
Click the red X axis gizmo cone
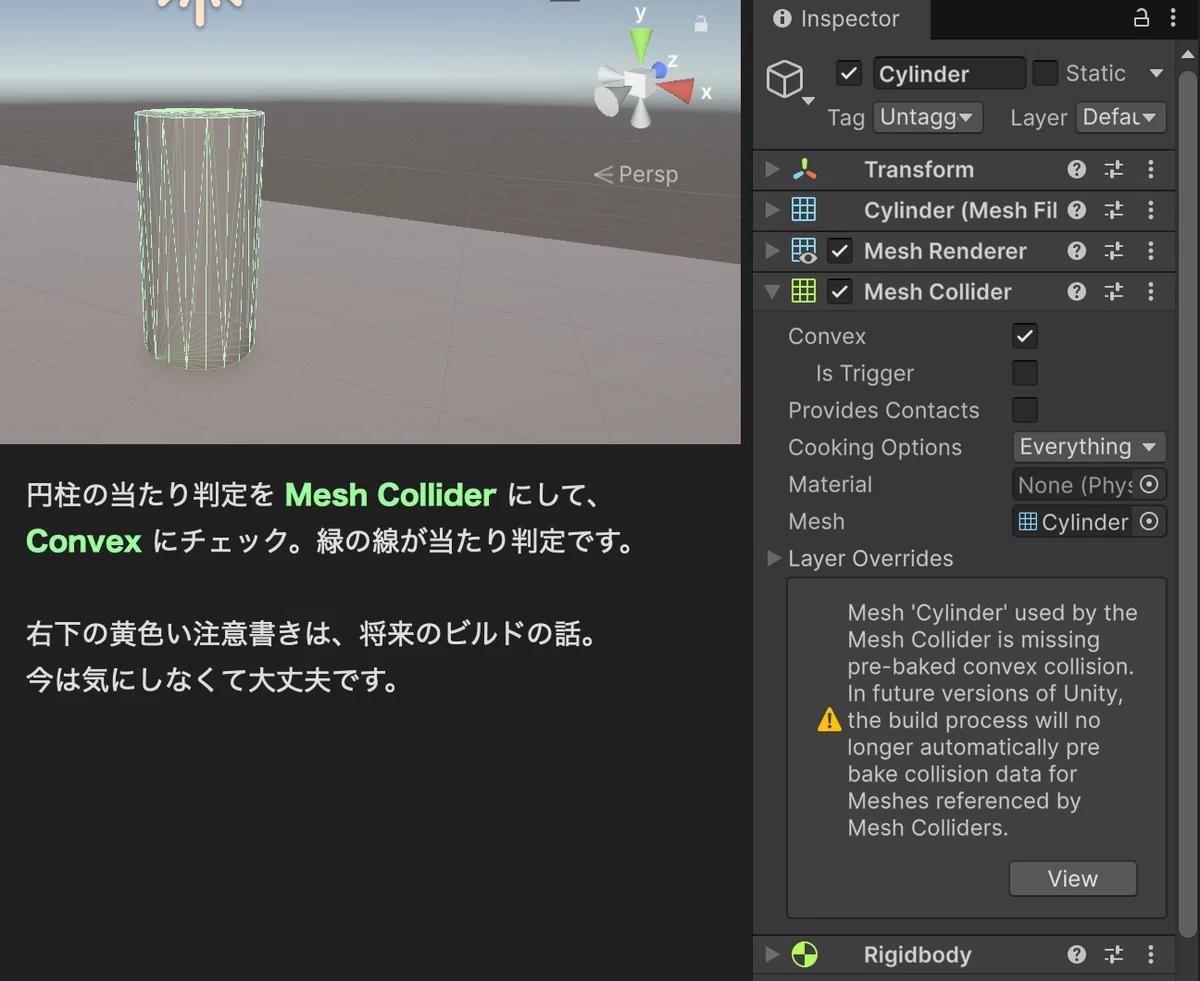676,91
